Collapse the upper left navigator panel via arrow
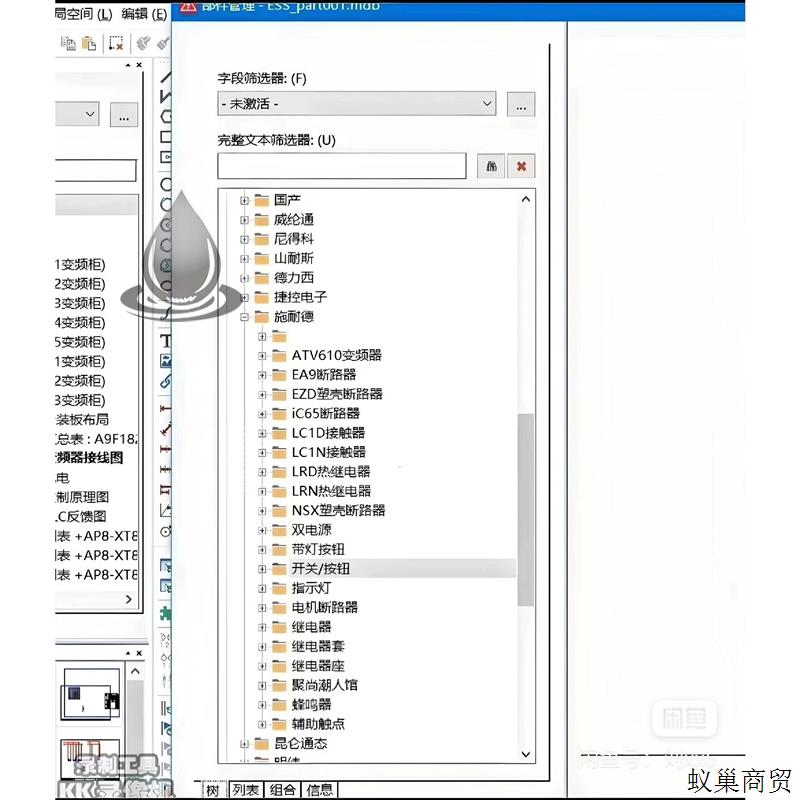The image size is (800, 800). coord(128,65)
